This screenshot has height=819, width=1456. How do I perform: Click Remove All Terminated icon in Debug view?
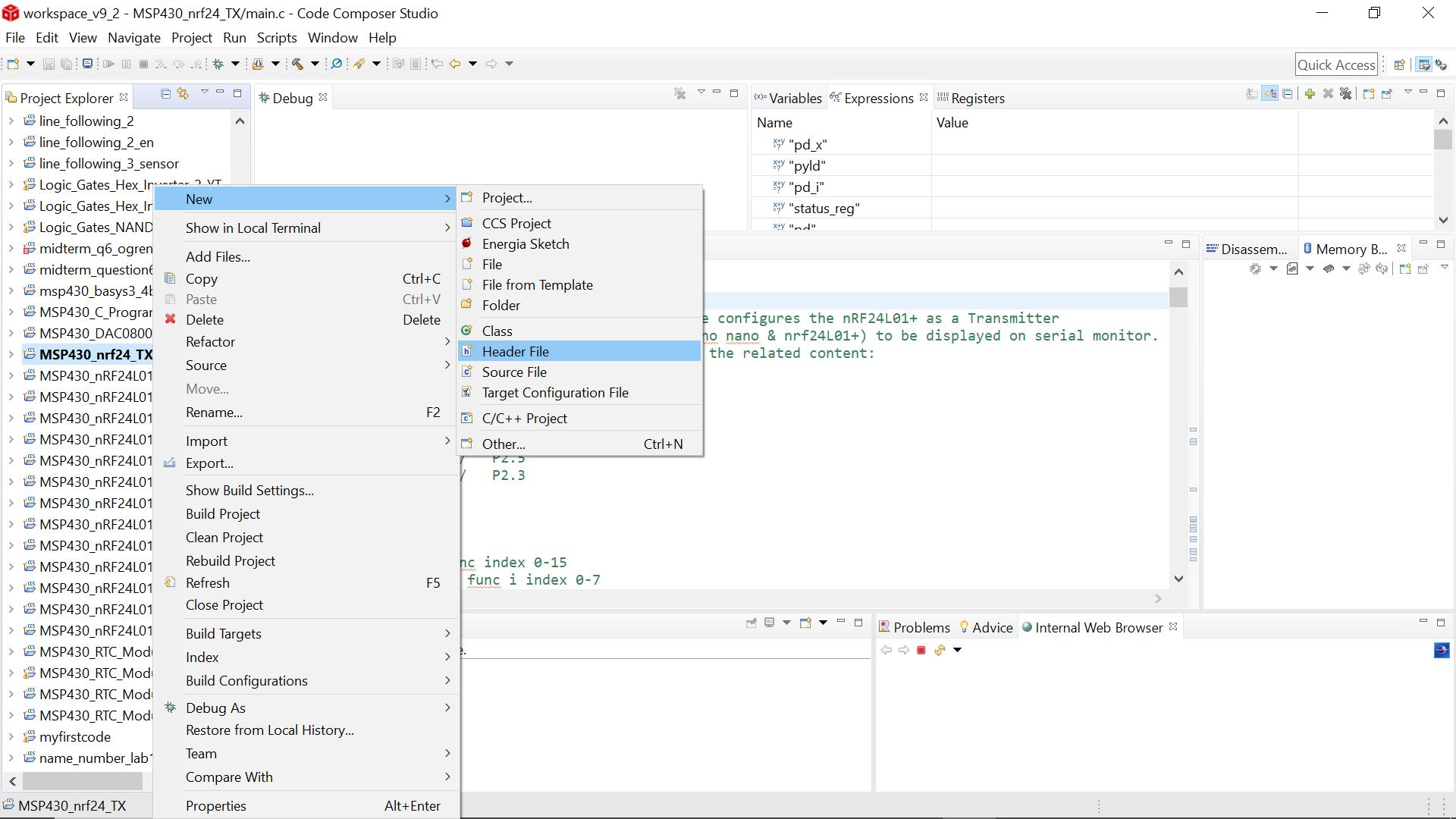point(680,93)
